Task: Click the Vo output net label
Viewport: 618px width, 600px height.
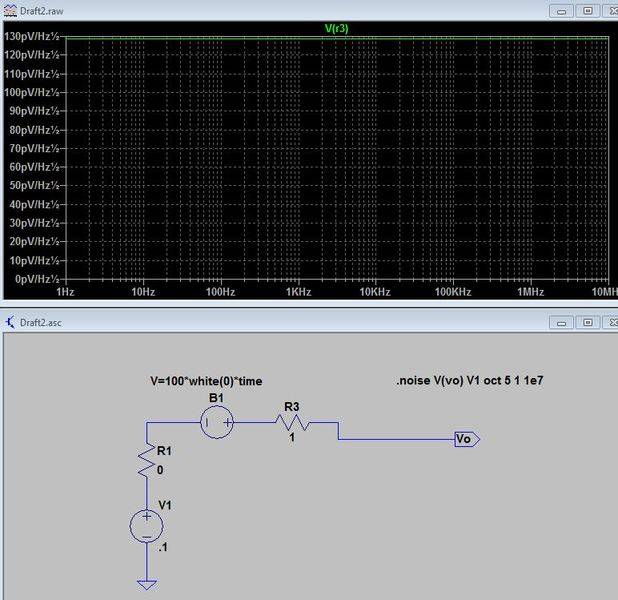Action: [467, 439]
